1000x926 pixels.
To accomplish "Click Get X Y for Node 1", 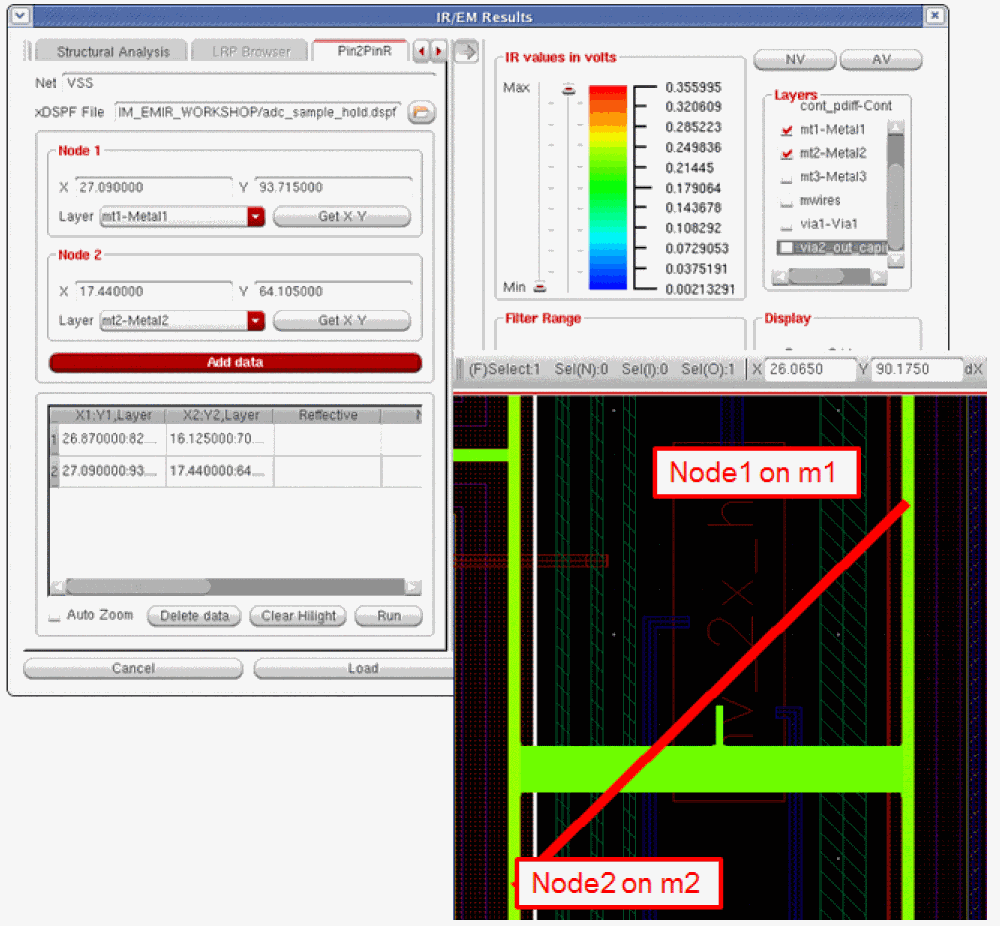I will (x=342, y=217).
